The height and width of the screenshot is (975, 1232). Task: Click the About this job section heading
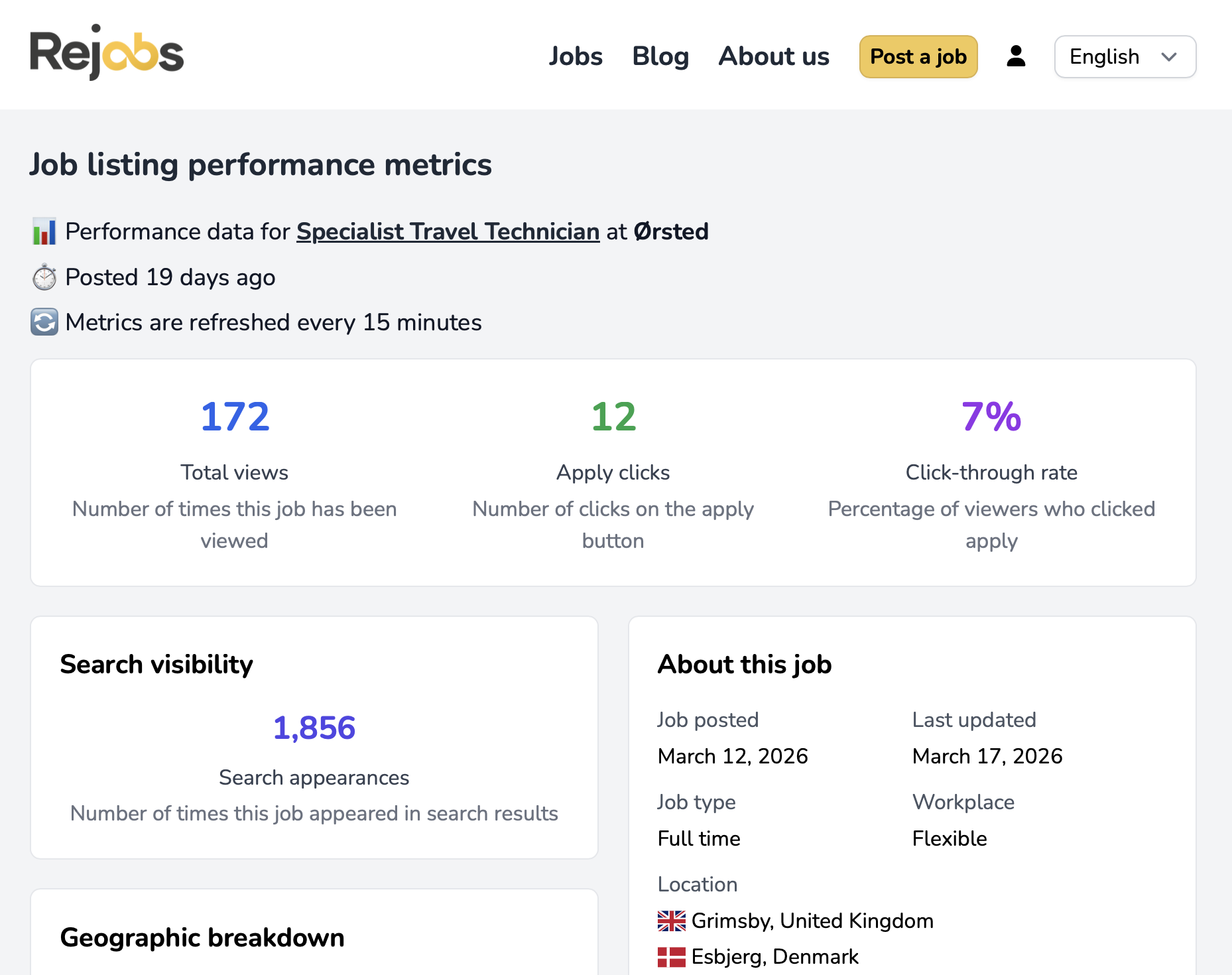(744, 664)
